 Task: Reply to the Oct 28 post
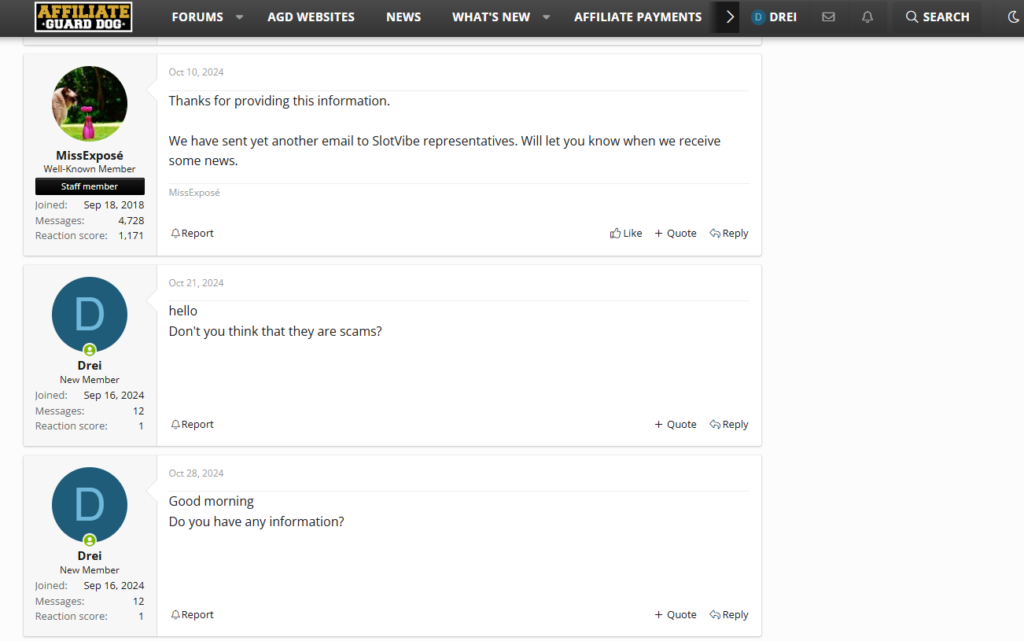click(729, 615)
